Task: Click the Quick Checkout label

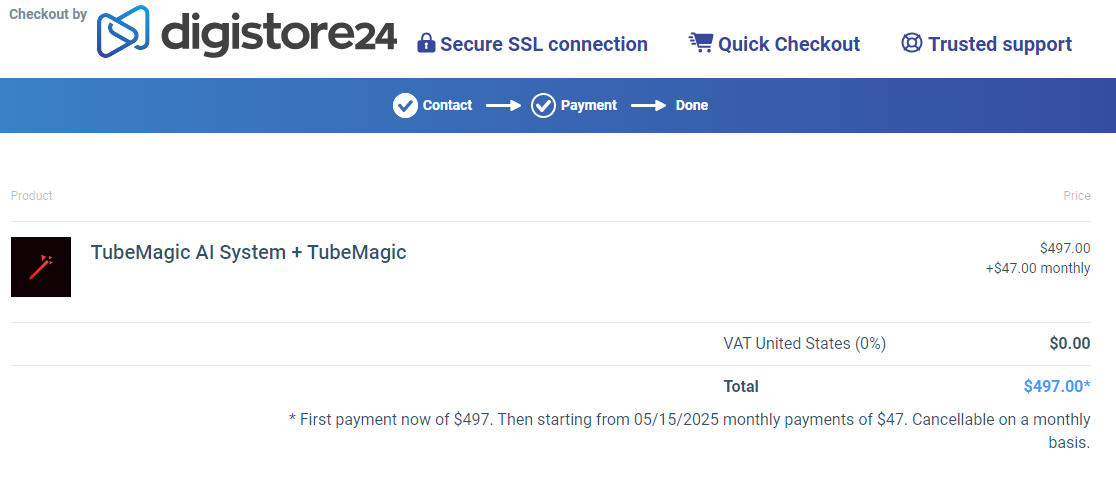Action: coord(788,44)
